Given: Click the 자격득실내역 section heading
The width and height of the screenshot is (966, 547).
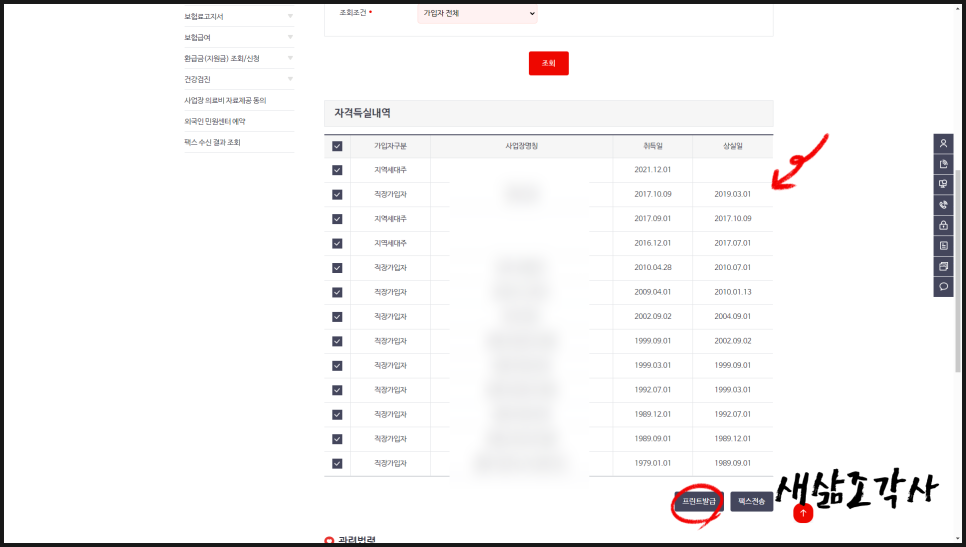Looking at the screenshot, I should tap(362, 113).
